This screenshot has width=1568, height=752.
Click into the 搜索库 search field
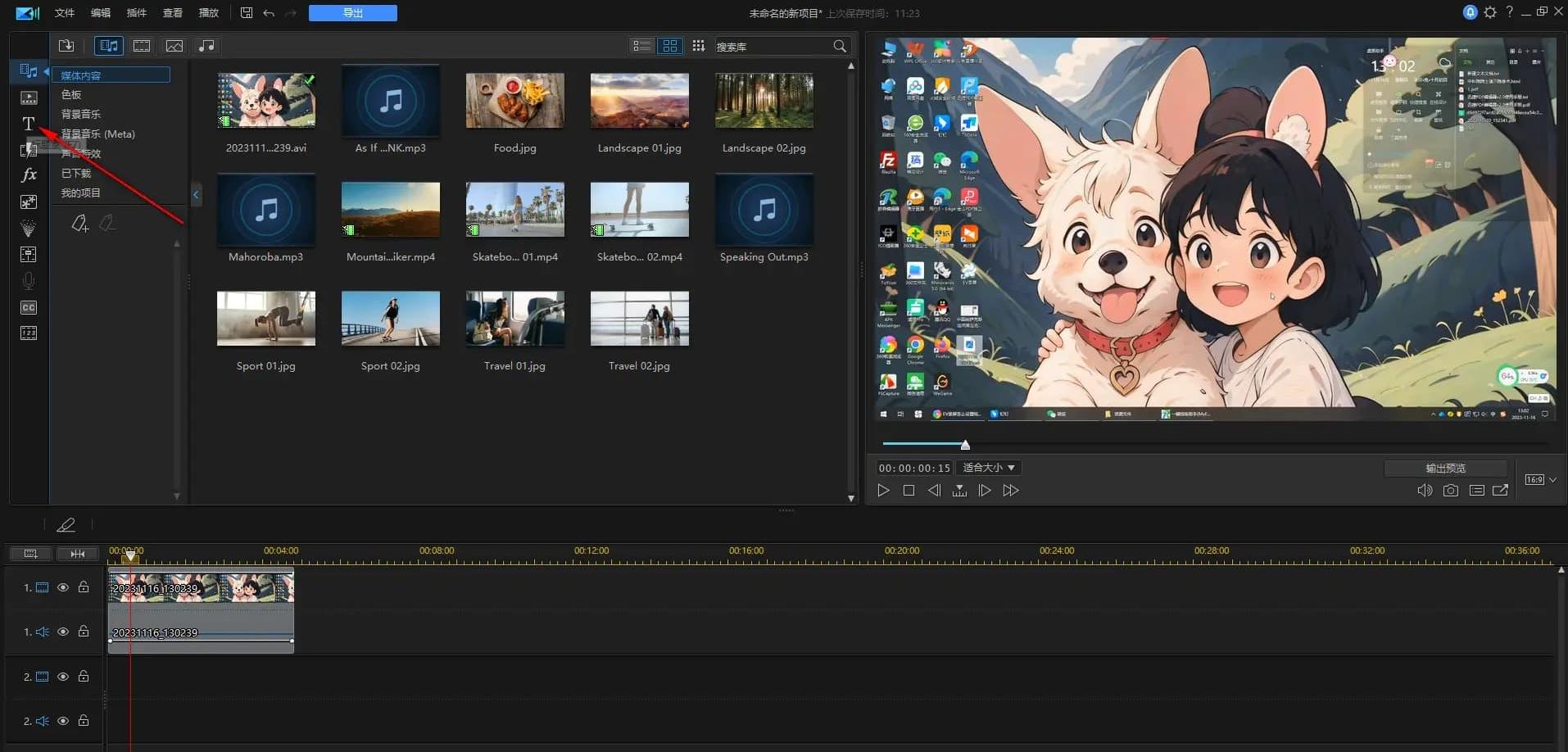click(x=773, y=47)
